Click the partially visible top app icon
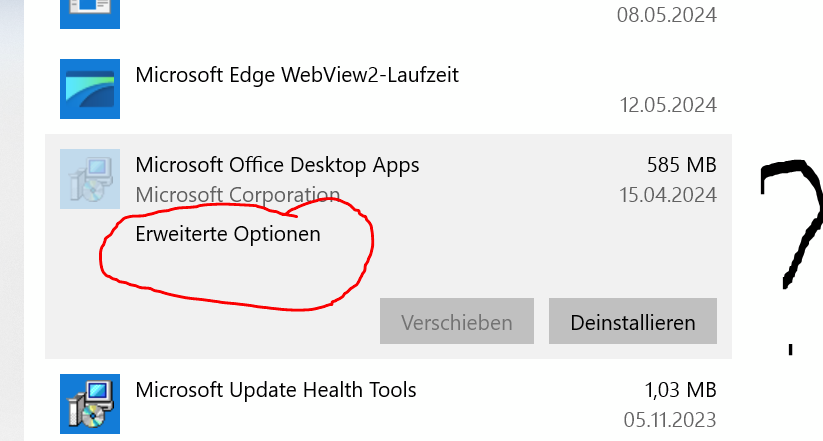823x441 pixels. tap(90, 14)
